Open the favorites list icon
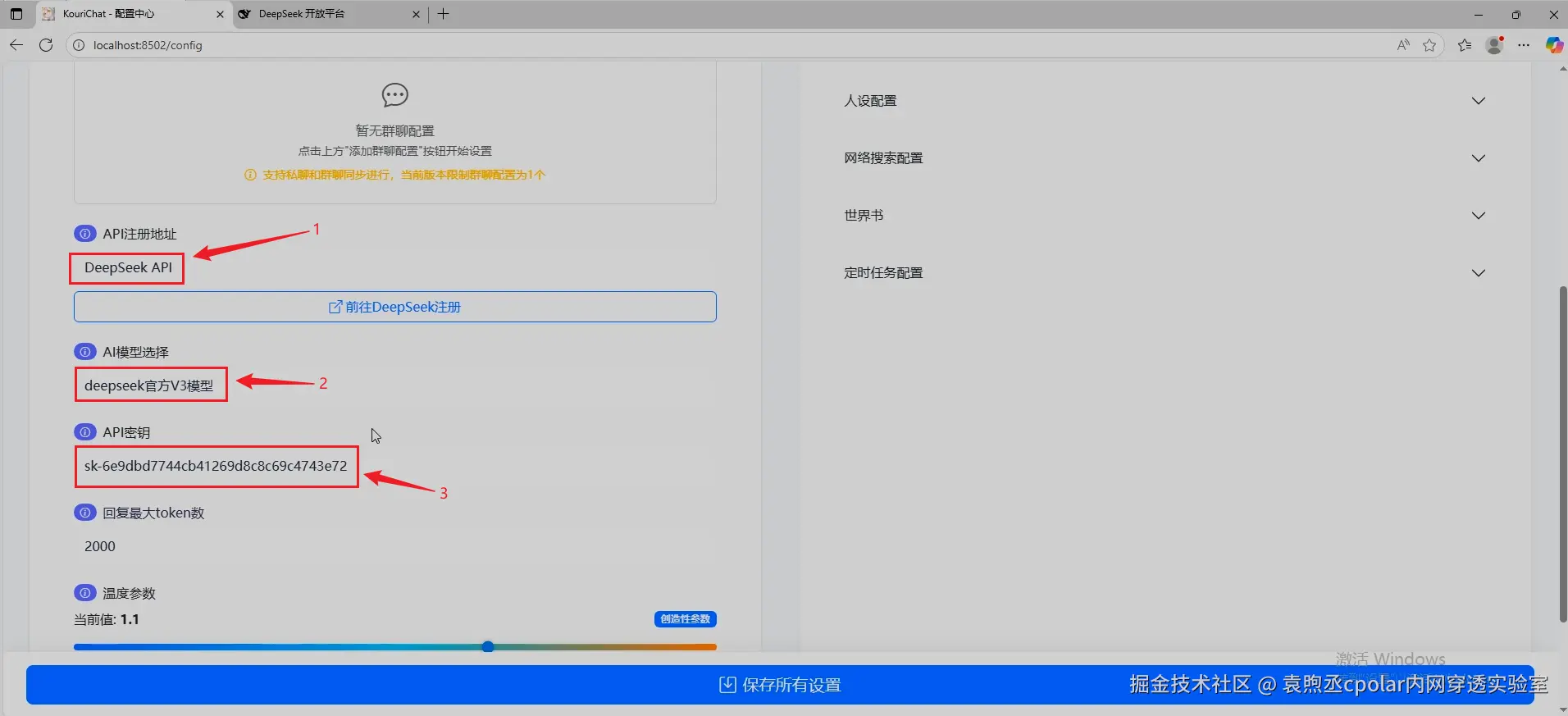Viewport: 1568px width, 716px height. coord(1465,45)
